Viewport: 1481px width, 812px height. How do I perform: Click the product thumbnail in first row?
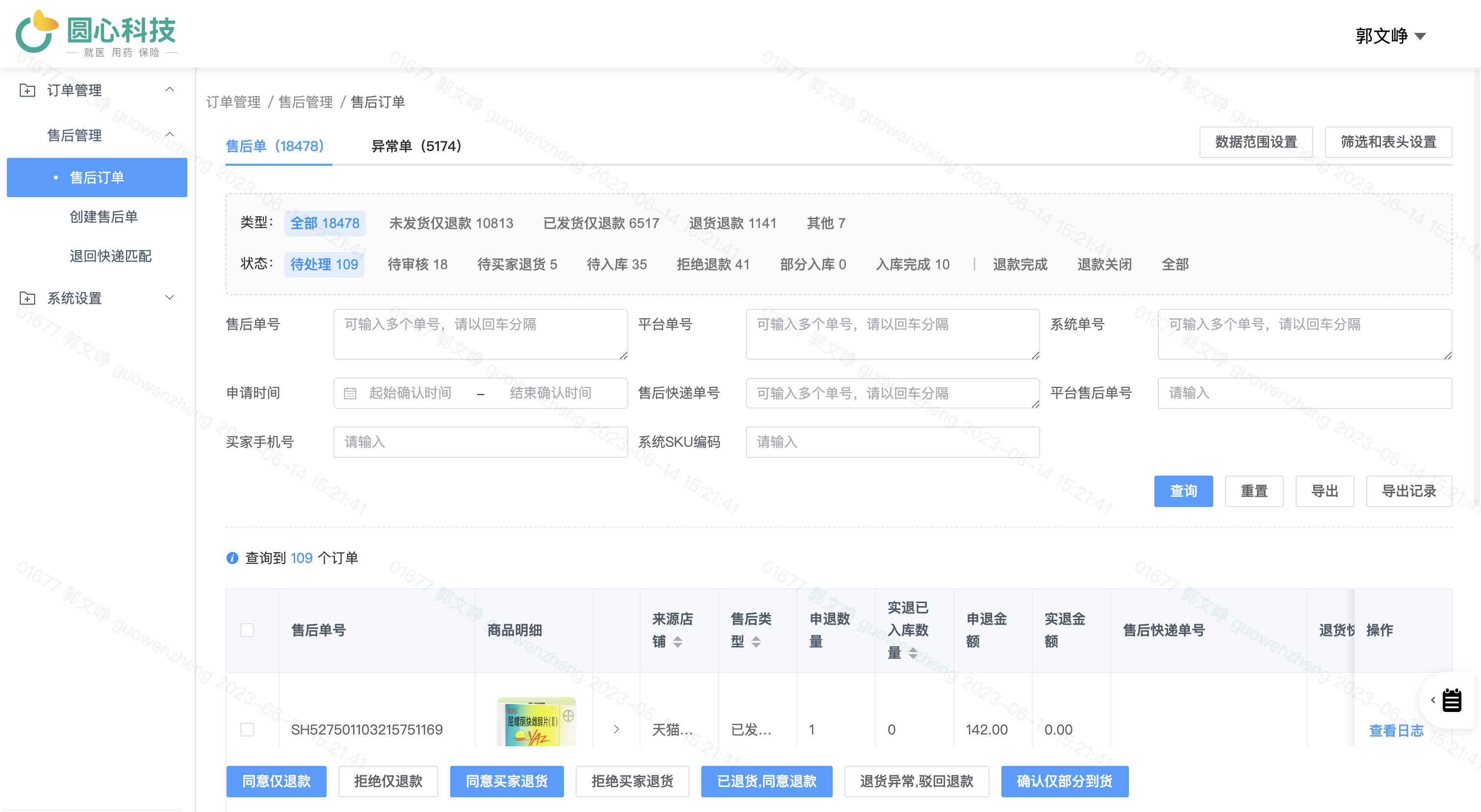[536, 722]
